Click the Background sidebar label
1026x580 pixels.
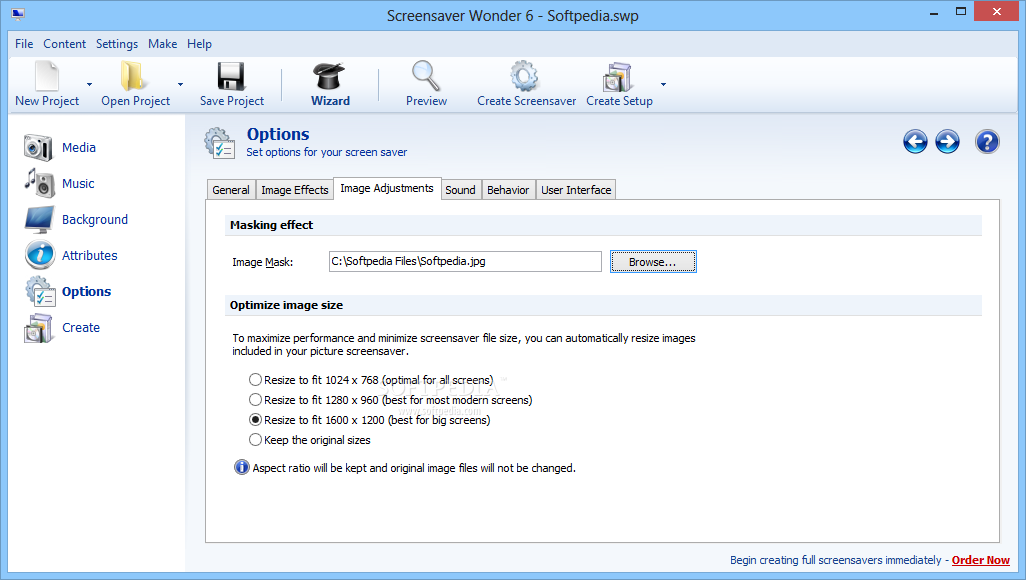pyautogui.click(x=95, y=219)
